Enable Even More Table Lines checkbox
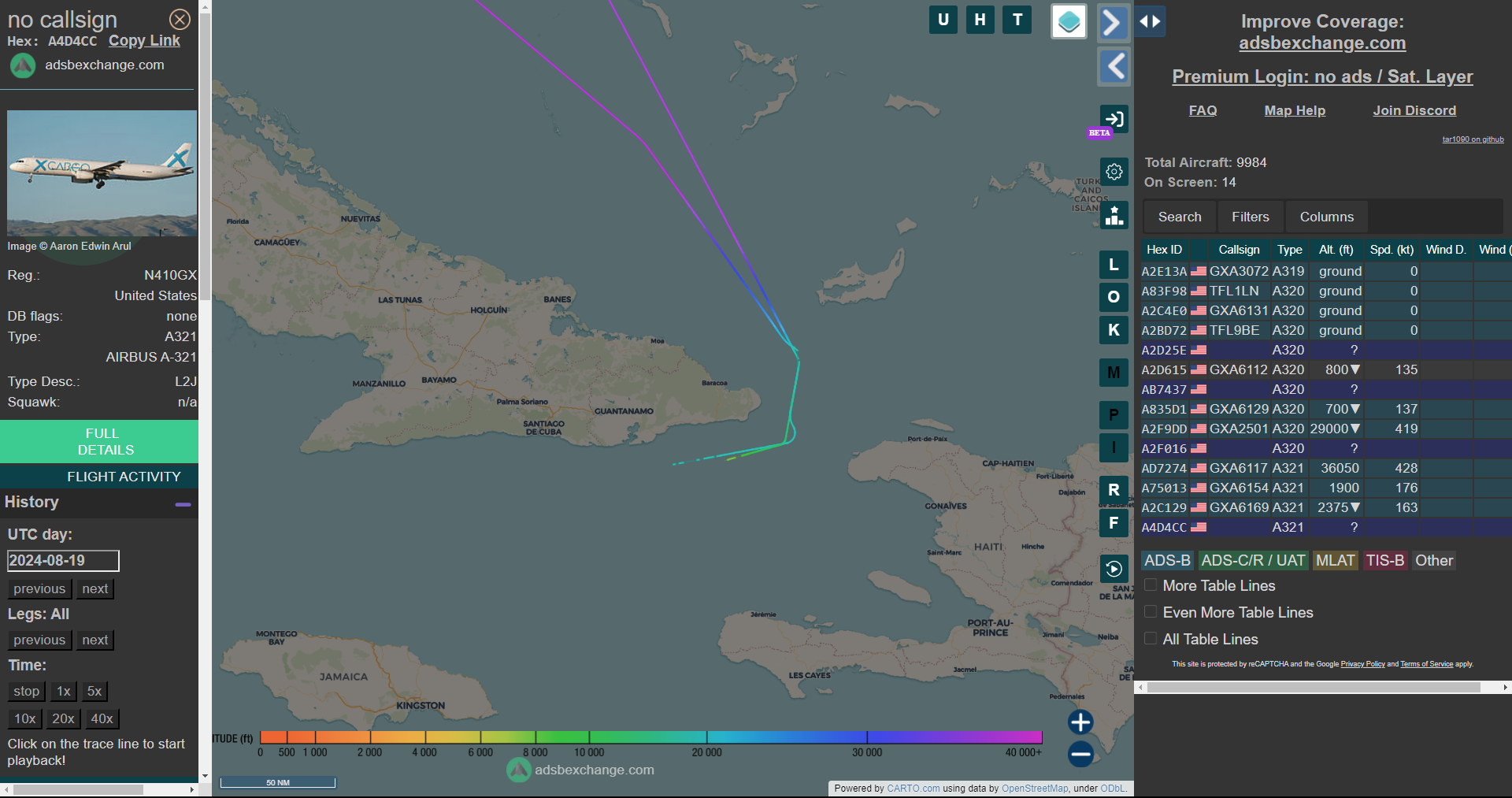1512x798 pixels. 1151,612
